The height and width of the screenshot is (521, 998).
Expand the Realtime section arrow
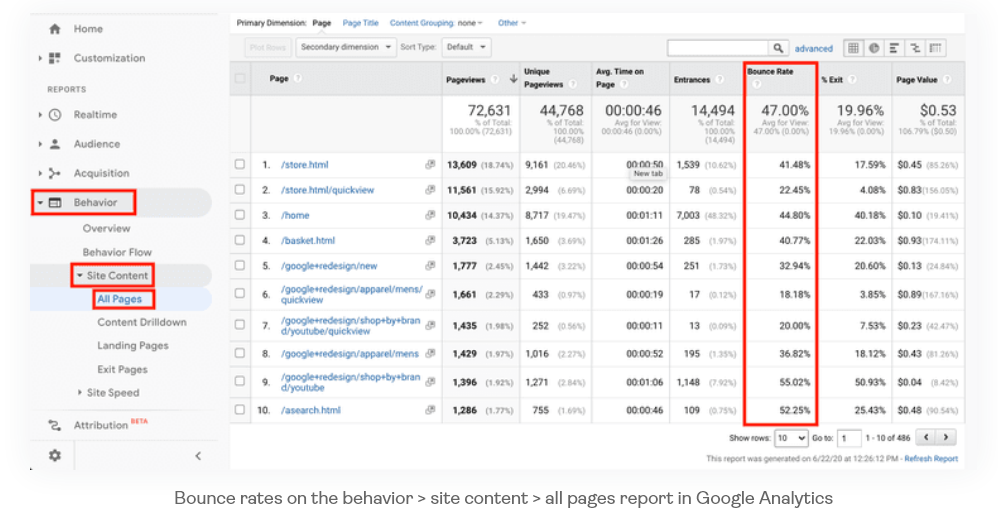click(x=40, y=115)
